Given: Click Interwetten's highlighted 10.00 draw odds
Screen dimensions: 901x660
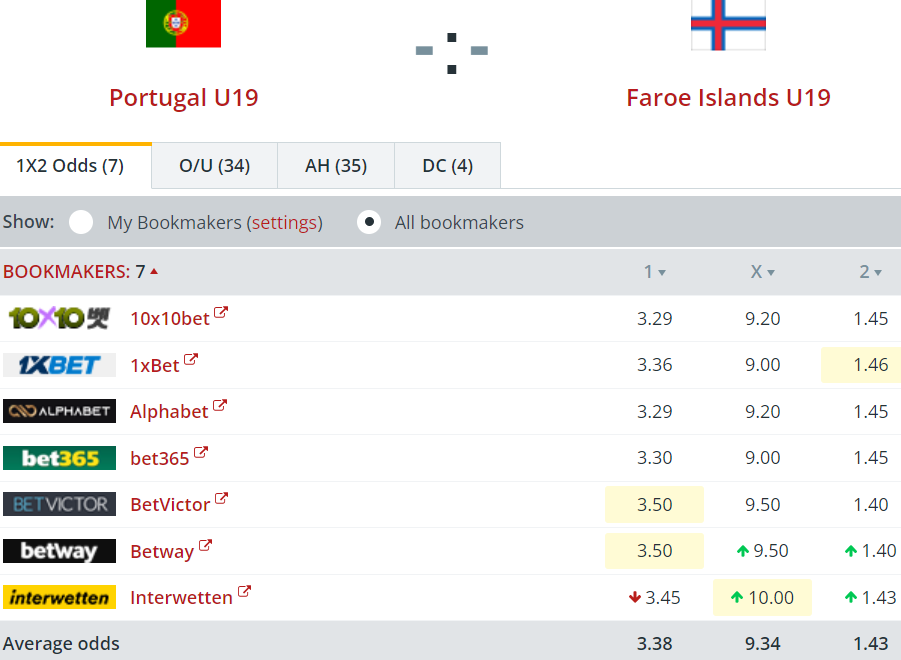Looking at the screenshot, I should (763, 598).
